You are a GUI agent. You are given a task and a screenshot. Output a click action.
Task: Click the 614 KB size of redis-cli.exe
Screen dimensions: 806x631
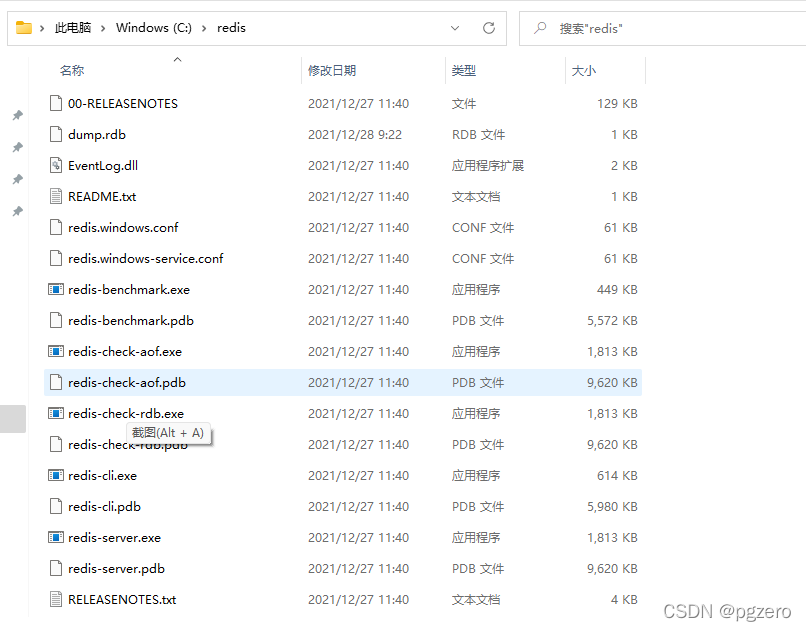617,475
